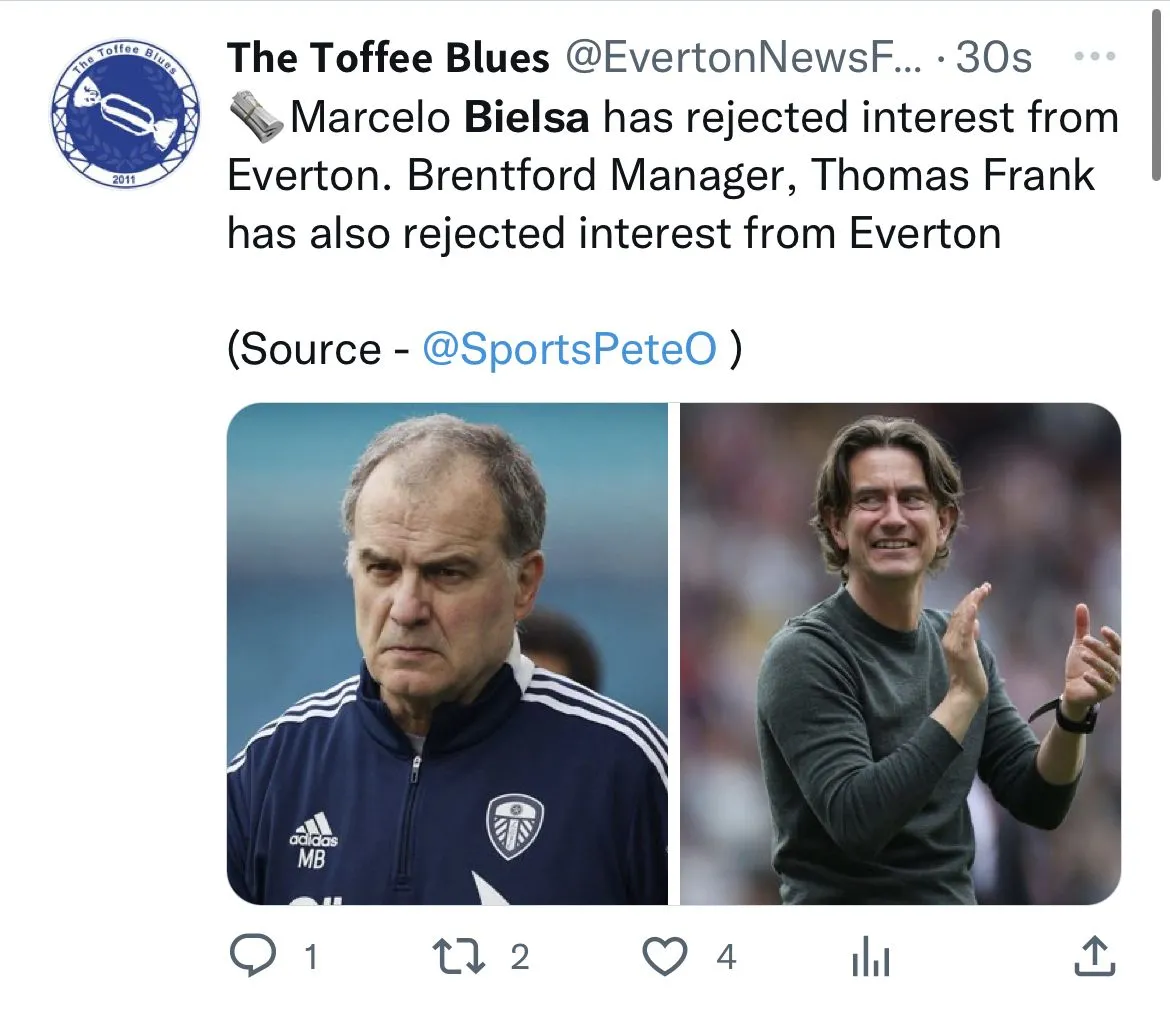The width and height of the screenshot is (1170, 1019).
Task: Click the newspaper emoji before Marcelo
Action: (255, 118)
